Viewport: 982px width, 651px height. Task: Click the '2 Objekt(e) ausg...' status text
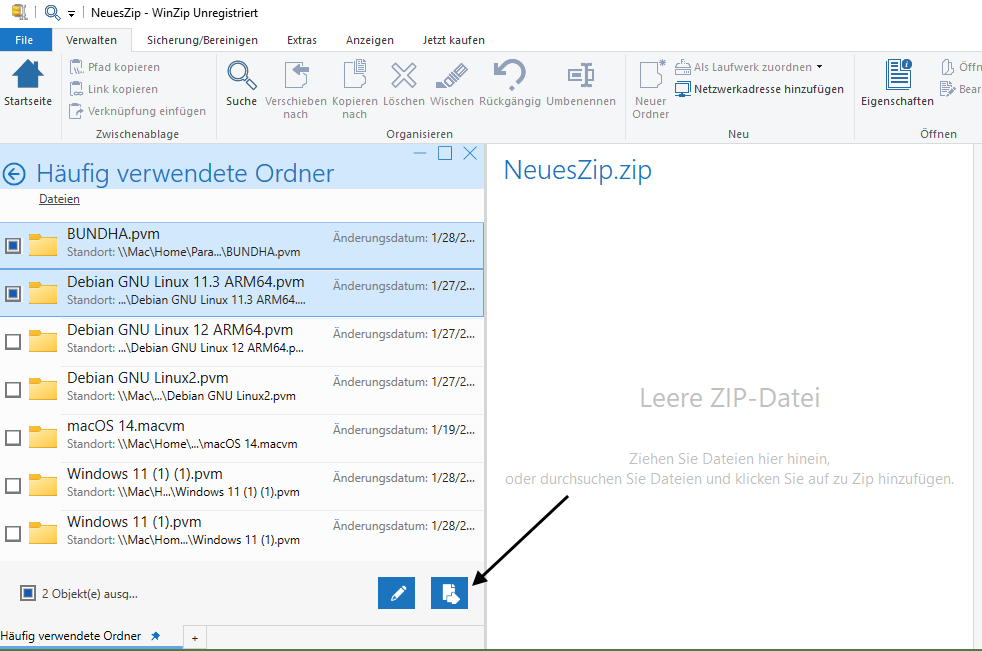pos(90,594)
